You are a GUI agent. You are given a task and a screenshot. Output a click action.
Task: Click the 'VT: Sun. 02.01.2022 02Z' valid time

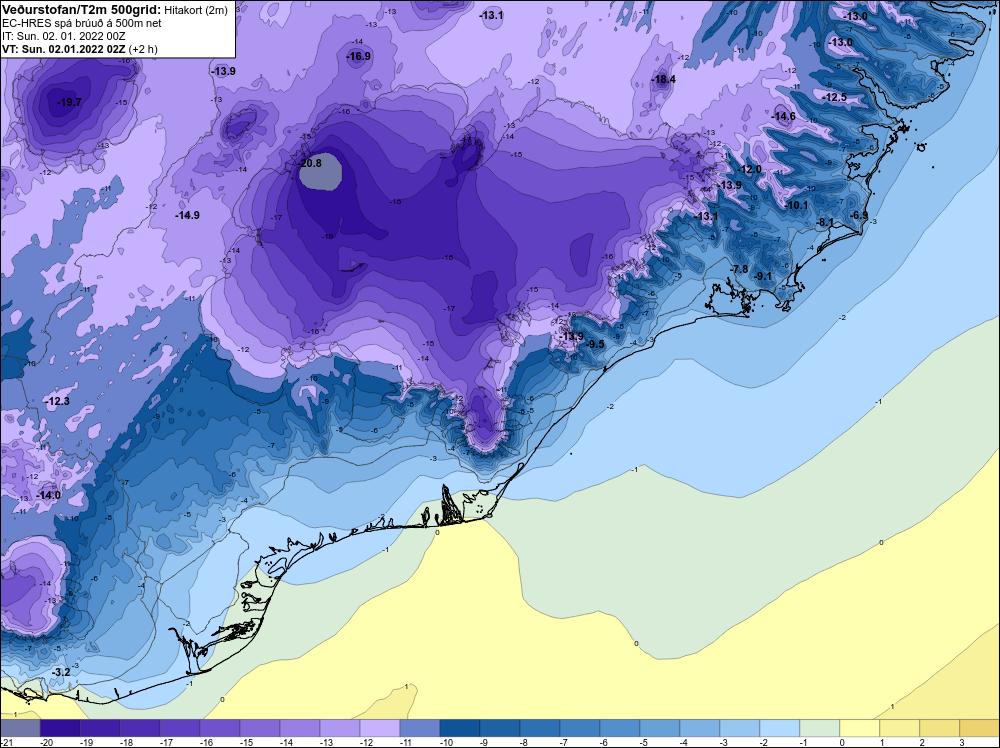(x=64, y=49)
